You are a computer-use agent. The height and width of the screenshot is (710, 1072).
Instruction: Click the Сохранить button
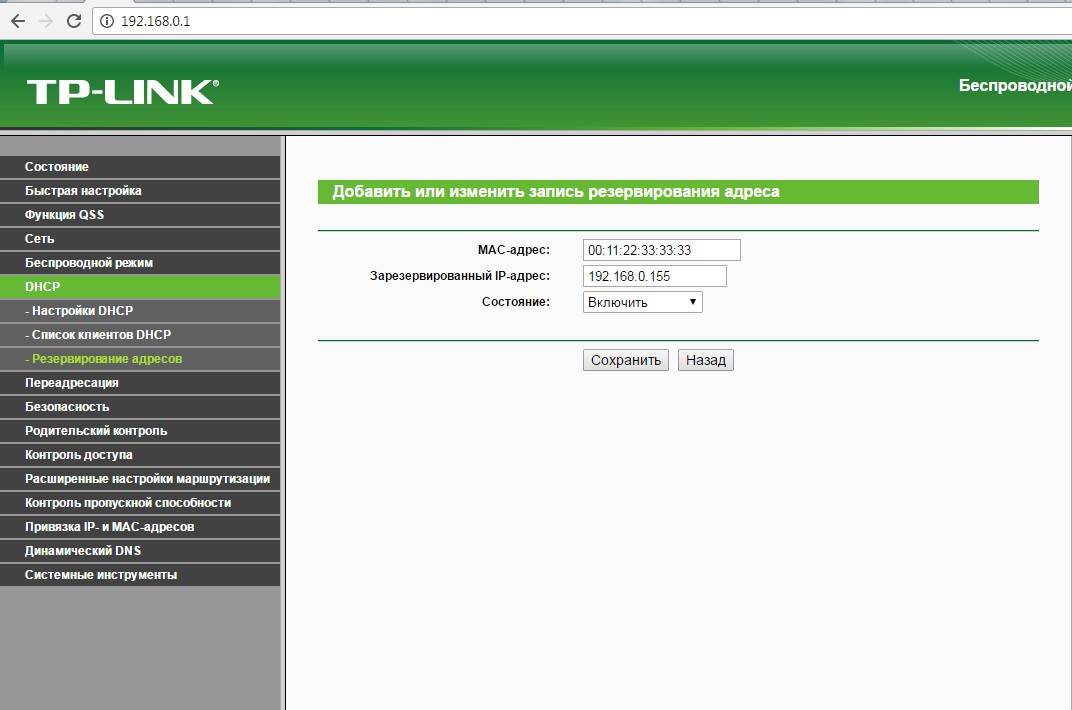[626, 360]
